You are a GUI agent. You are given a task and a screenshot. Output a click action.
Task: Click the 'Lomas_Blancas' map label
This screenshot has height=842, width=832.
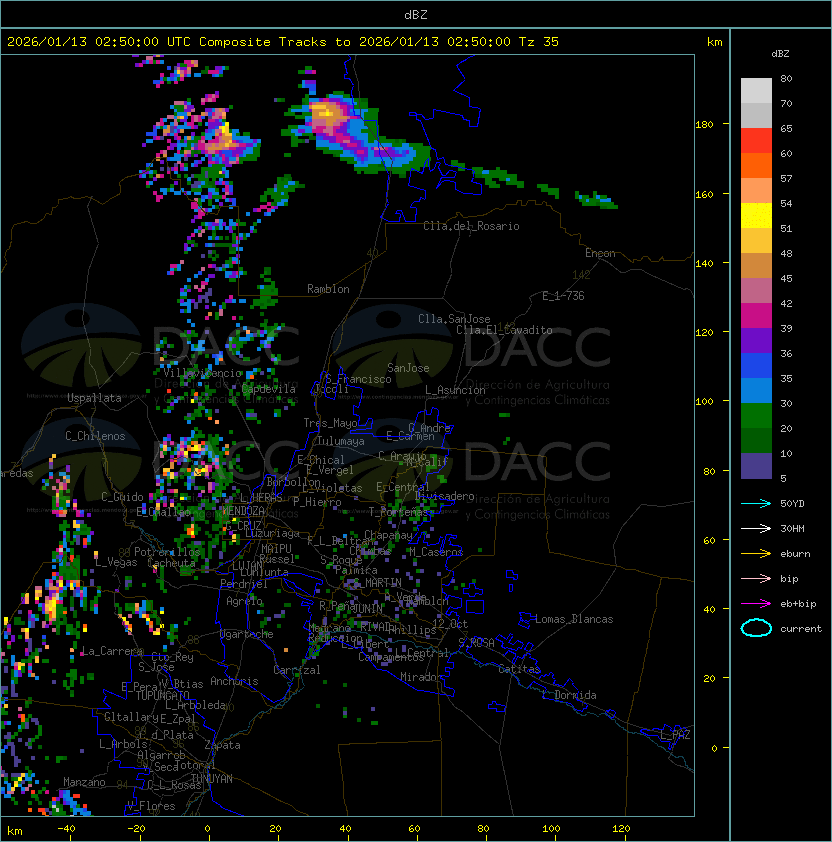[574, 619]
